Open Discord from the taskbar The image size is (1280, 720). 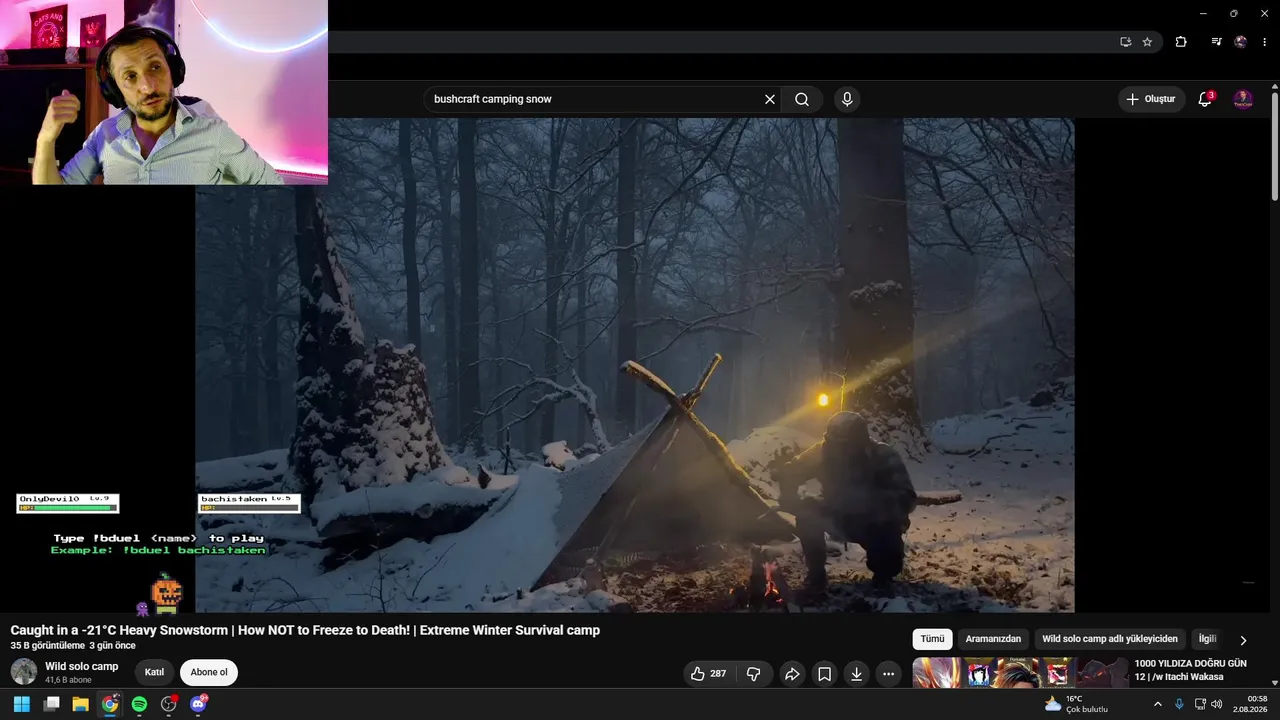coord(198,704)
